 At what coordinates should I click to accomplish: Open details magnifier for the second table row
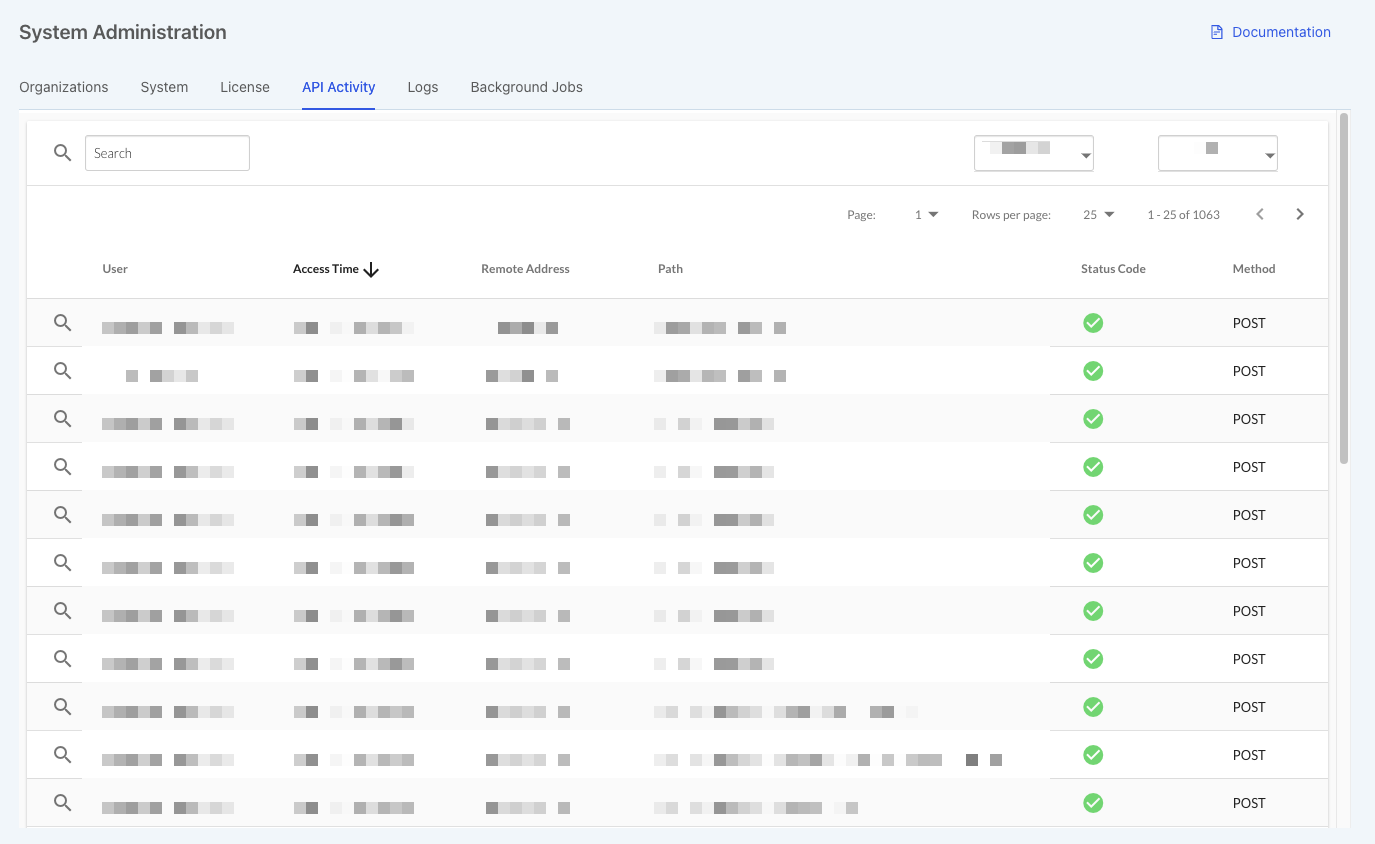[62, 371]
